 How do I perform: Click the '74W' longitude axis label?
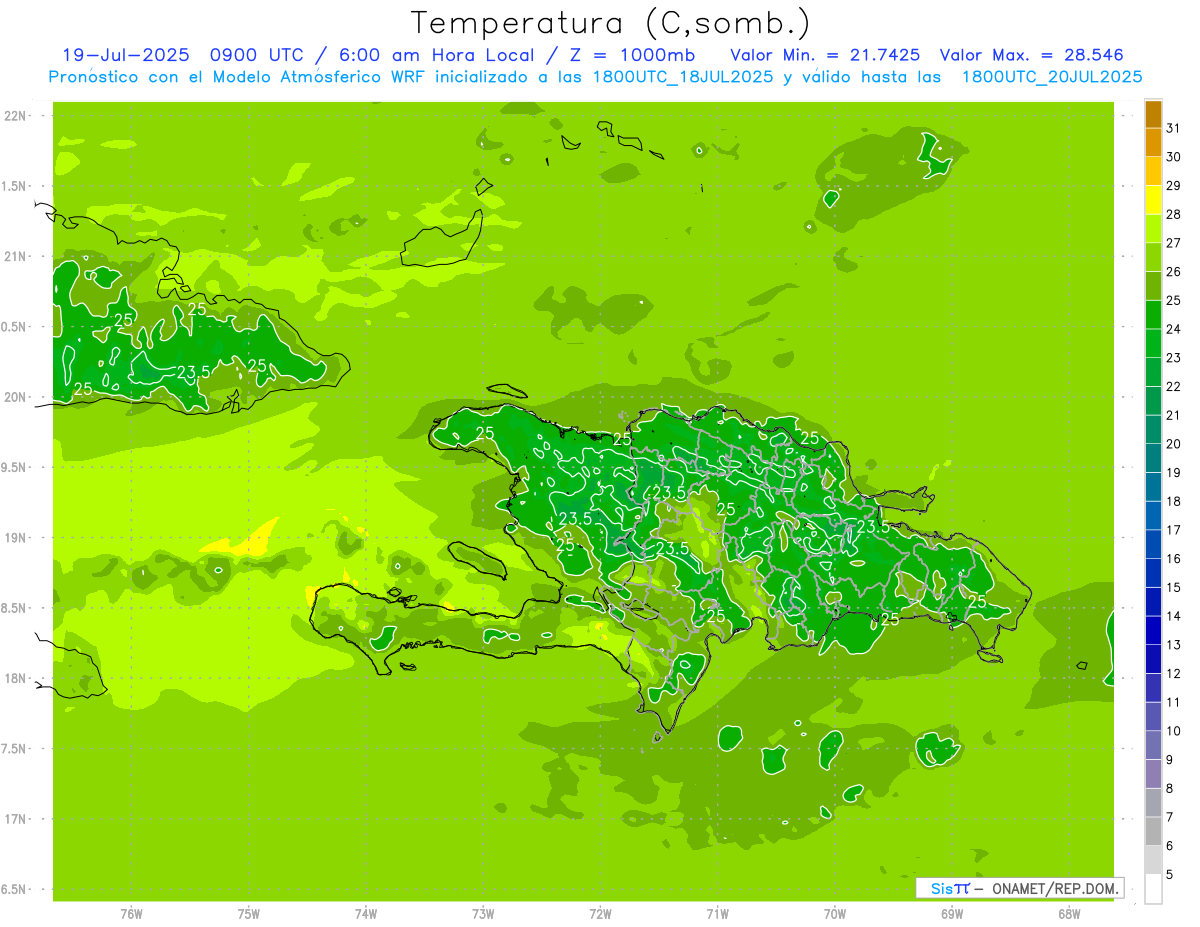coord(366,914)
